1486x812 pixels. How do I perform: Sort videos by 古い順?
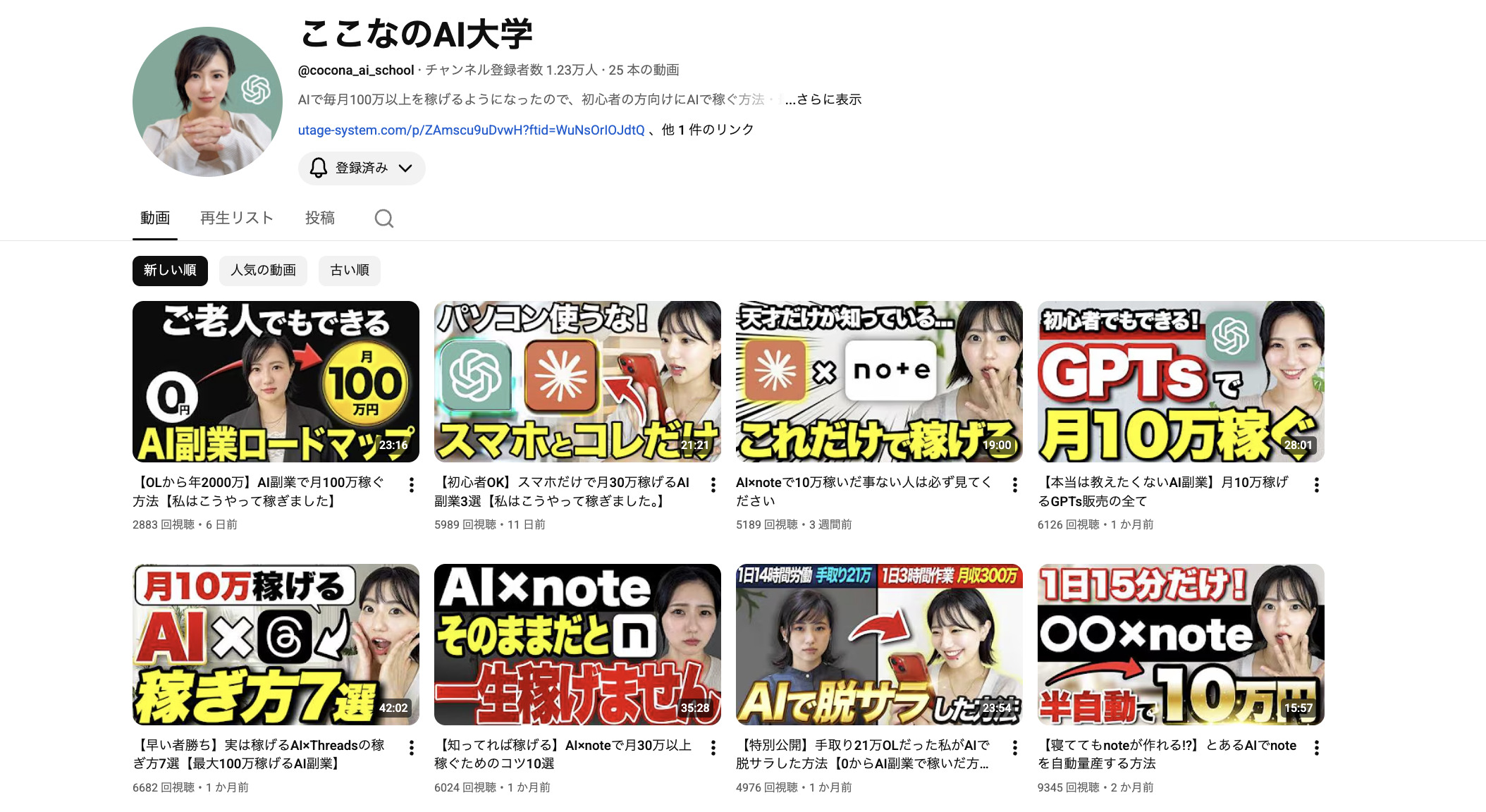(x=349, y=271)
